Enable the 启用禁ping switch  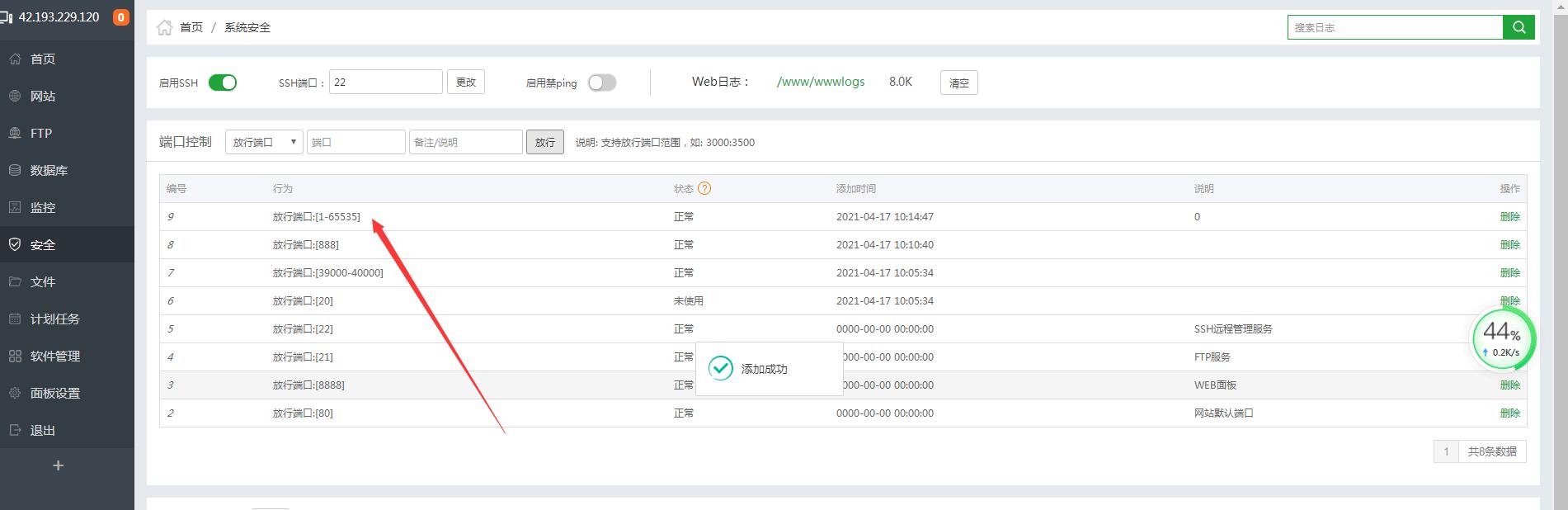pyautogui.click(x=601, y=83)
